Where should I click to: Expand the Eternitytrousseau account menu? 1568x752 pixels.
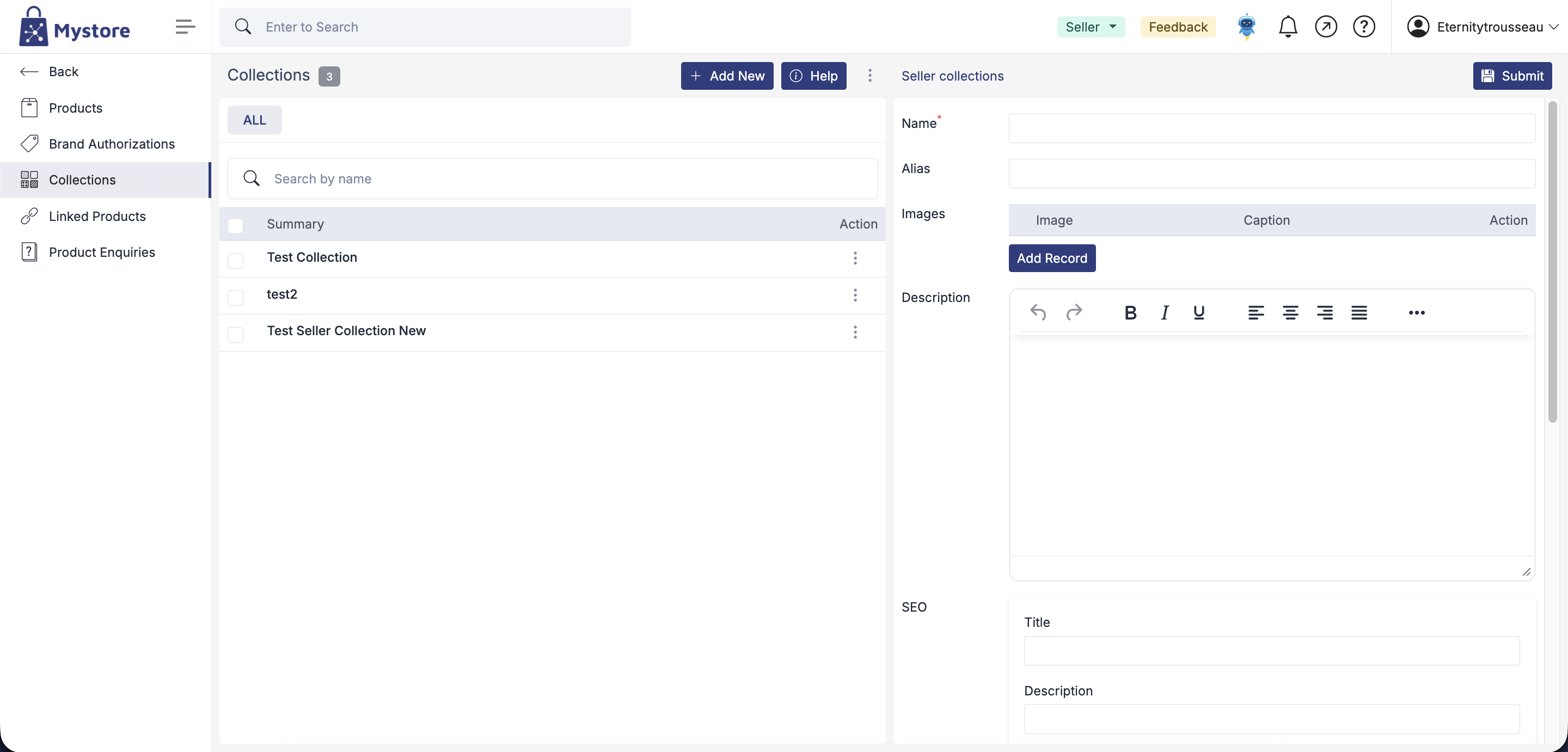coord(1483,27)
